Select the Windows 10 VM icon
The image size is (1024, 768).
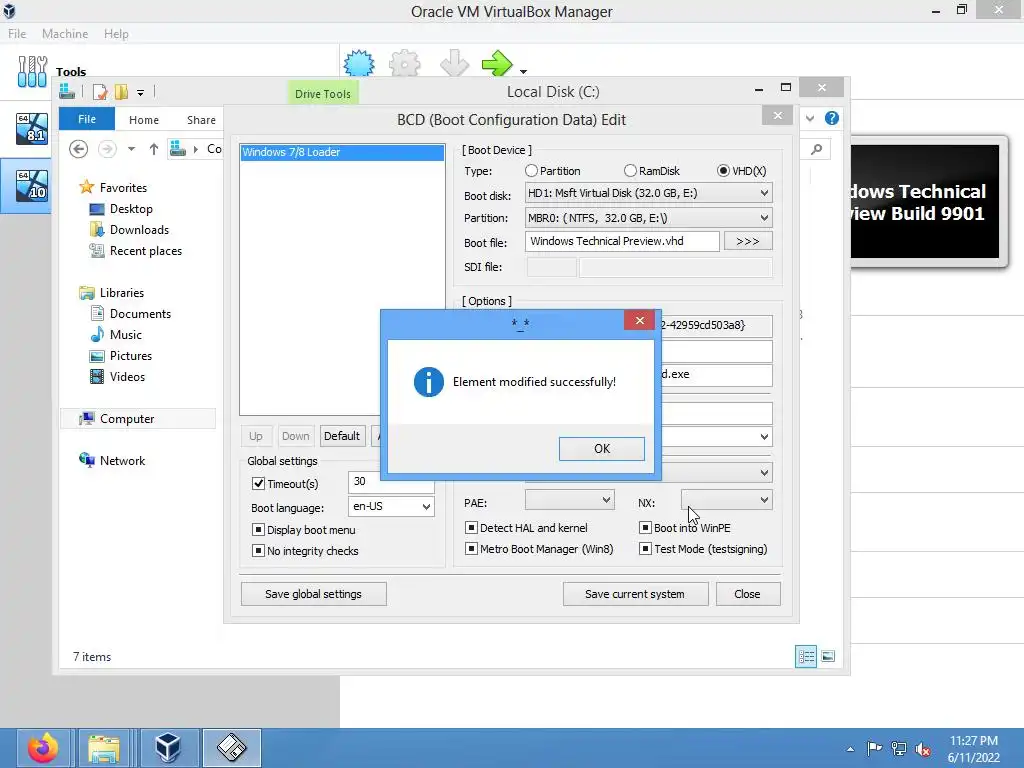point(32,185)
